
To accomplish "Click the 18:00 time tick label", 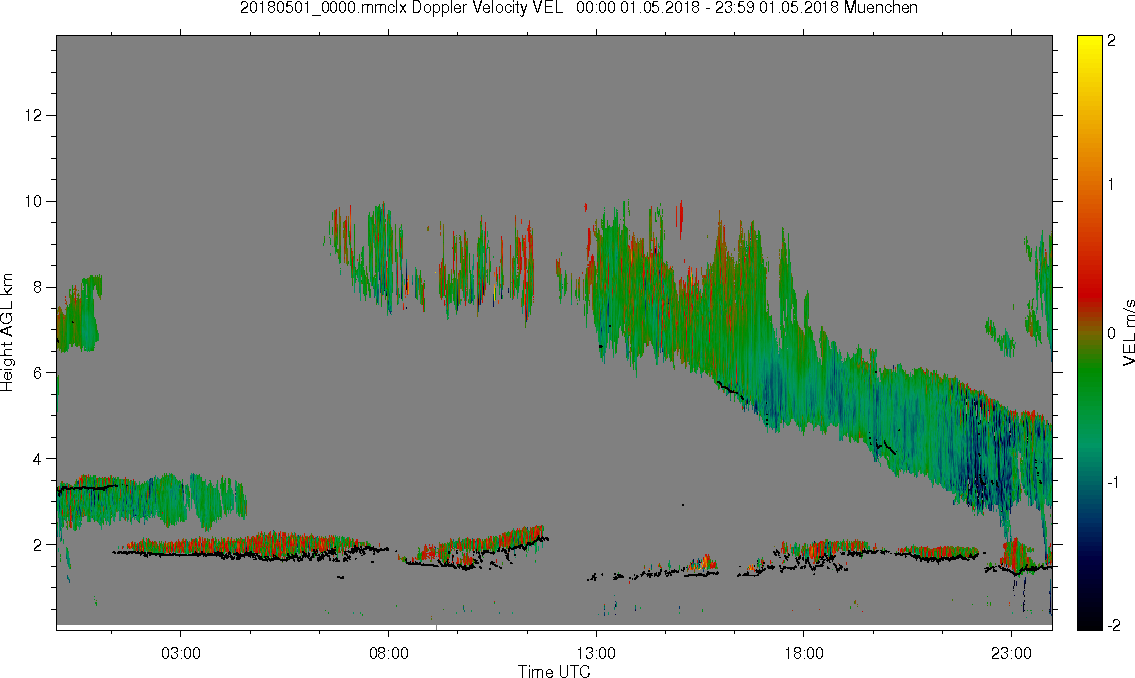I will click(803, 653).
